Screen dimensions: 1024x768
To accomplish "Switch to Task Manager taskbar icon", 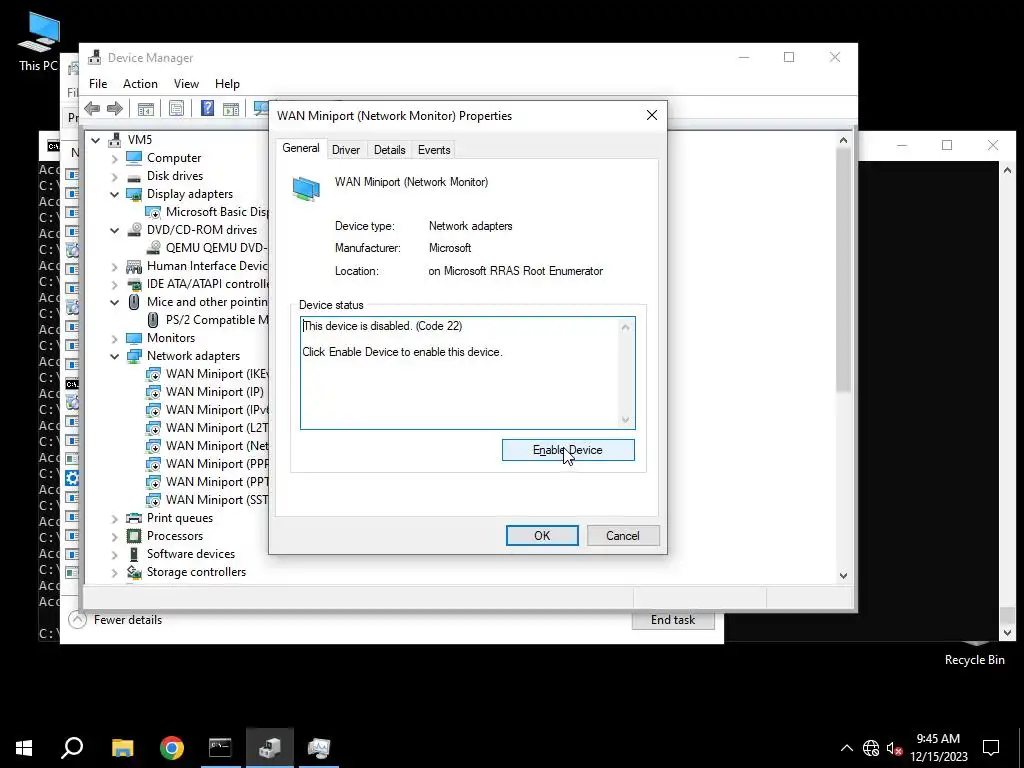I will click(319, 748).
